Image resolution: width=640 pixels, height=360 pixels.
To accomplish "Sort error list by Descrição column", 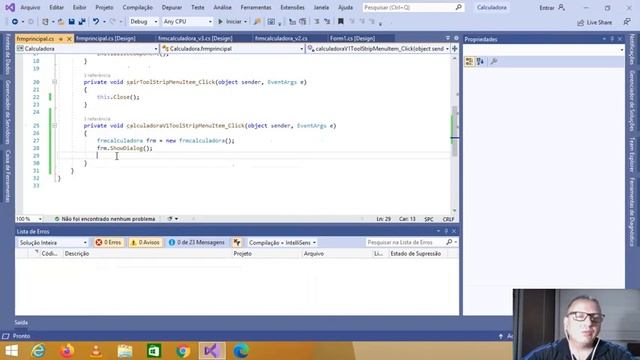I will (147, 253).
